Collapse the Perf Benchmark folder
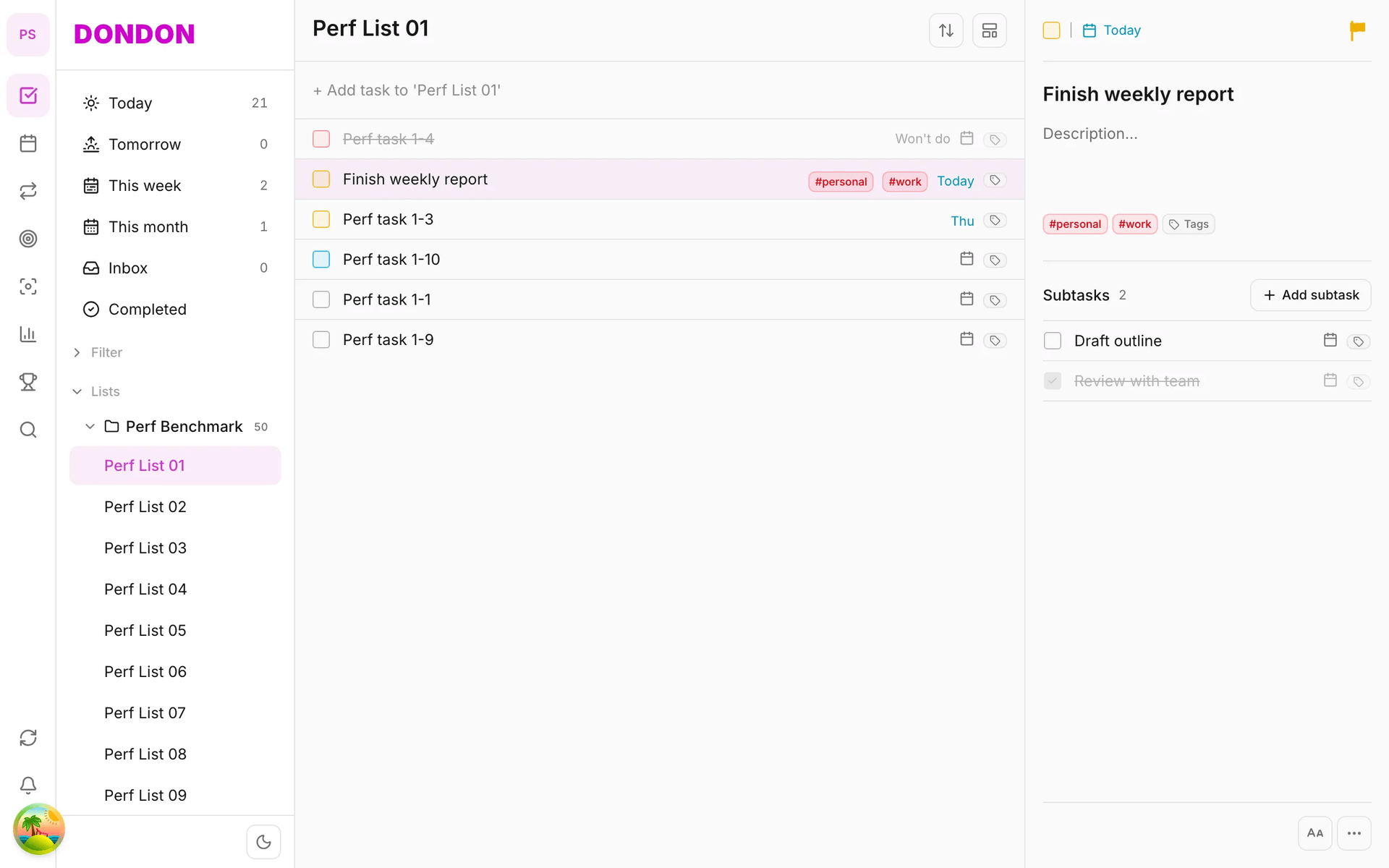The width and height of the screenshot is (1389, 868). click(x=90, y=427)
